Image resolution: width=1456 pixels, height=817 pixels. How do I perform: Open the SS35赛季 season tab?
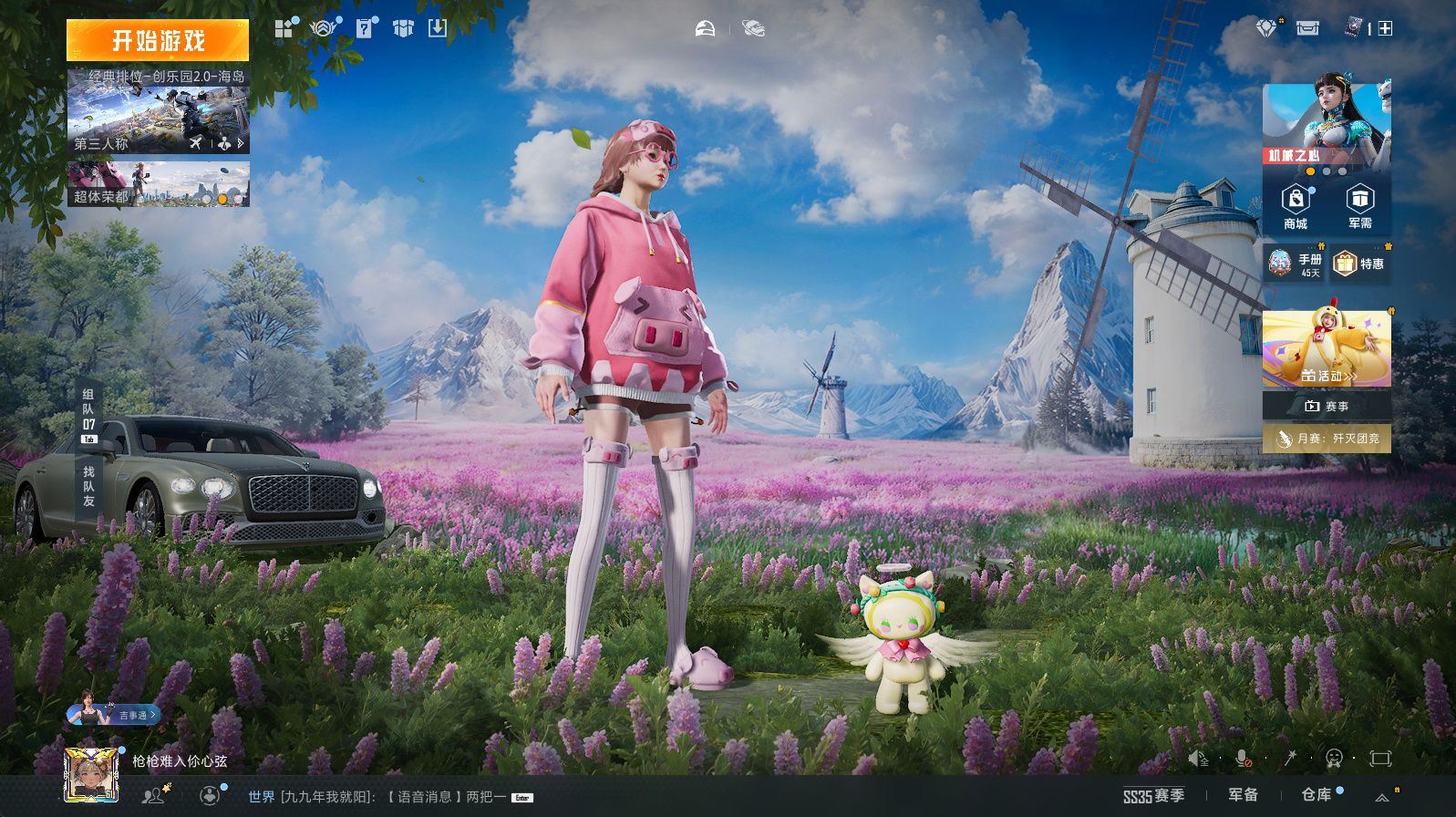pos(1153,796)
